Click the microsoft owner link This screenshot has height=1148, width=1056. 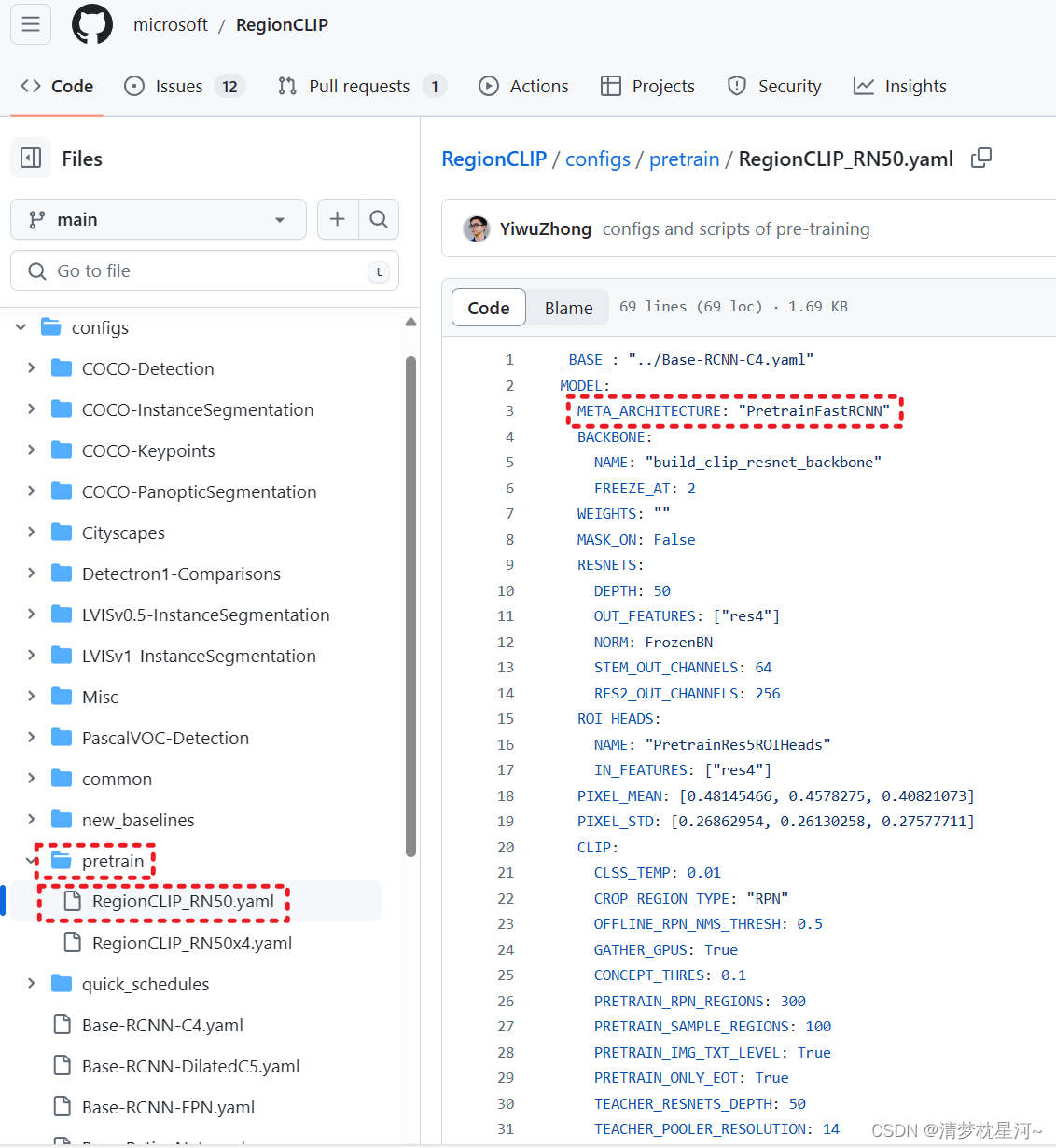[171, 24]
